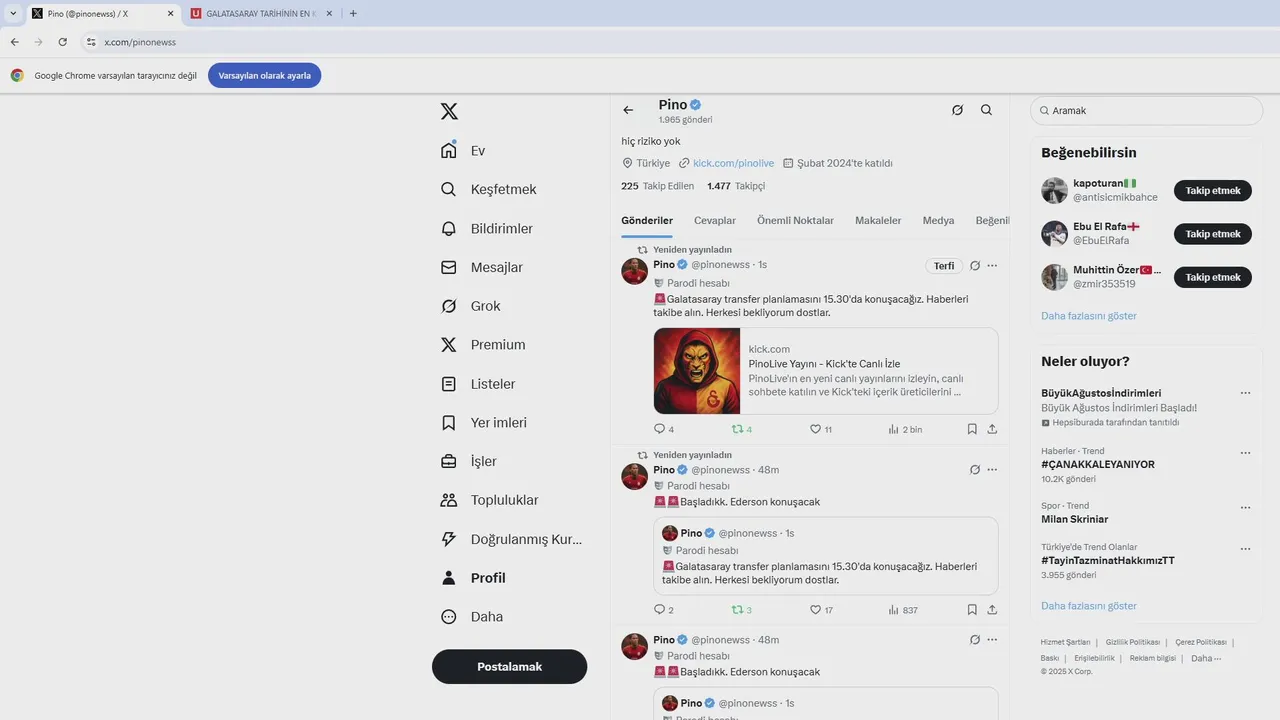Click the Postalamak post button
1280x720 pixels.
pos(509,667)
